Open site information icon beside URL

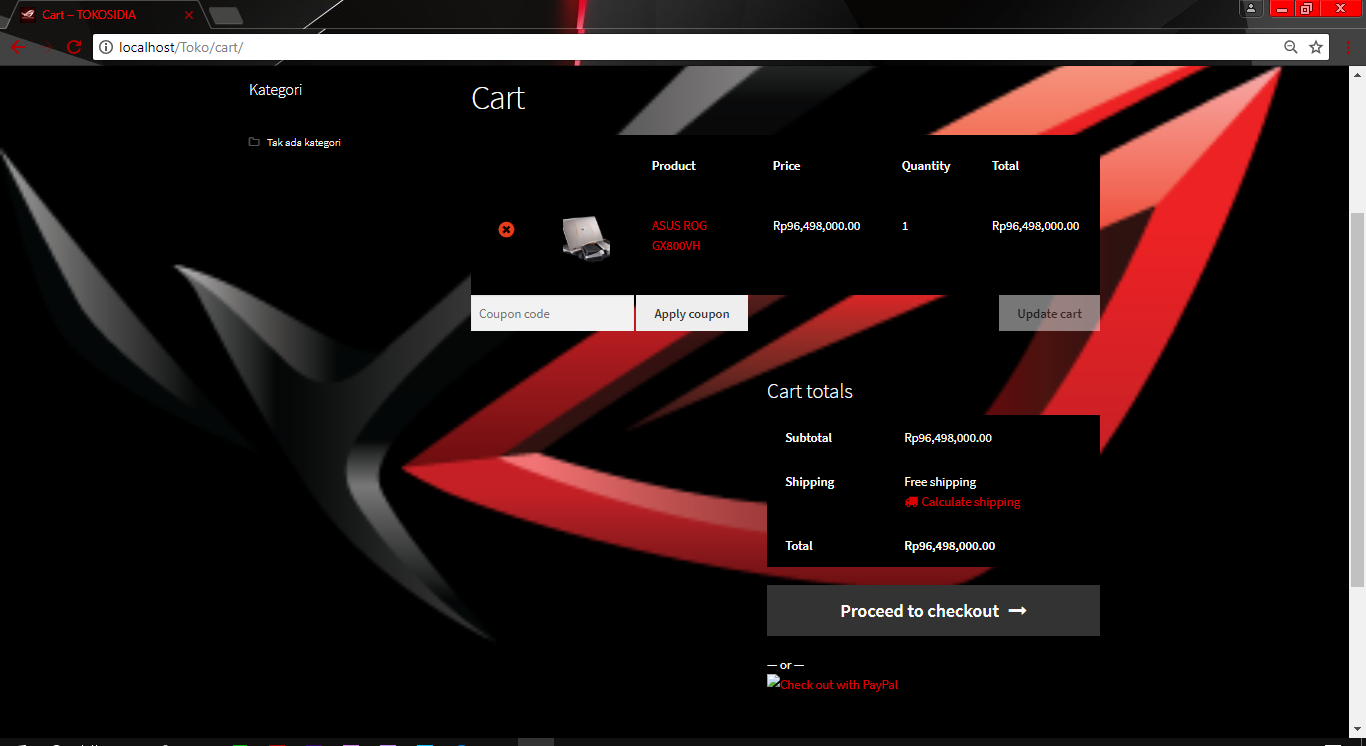[x=106, y=47]
